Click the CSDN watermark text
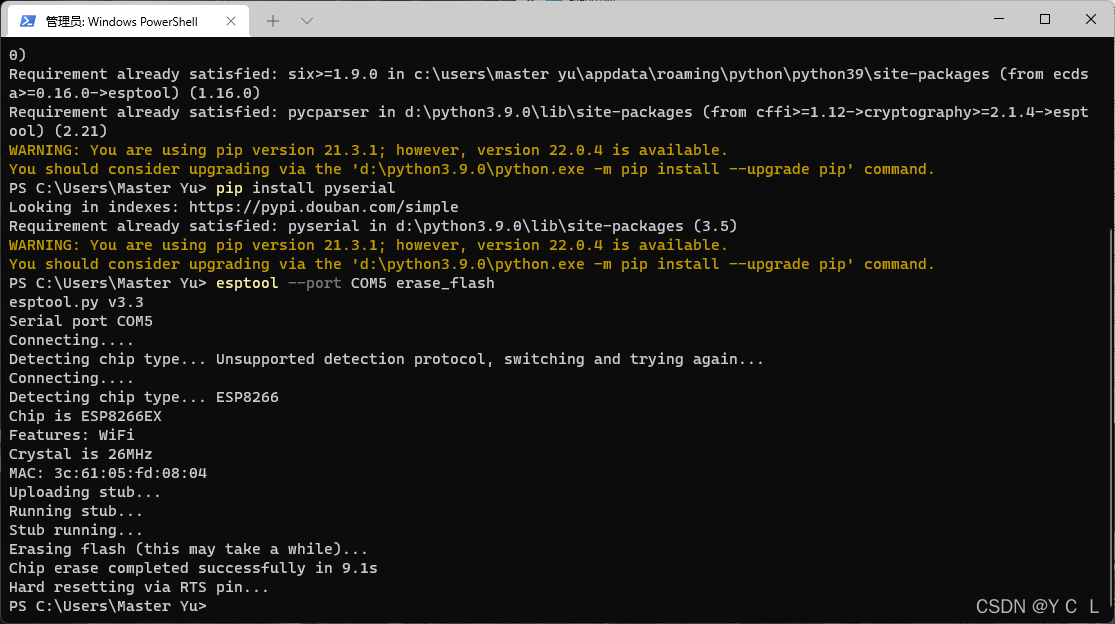 click(1037, 606)
